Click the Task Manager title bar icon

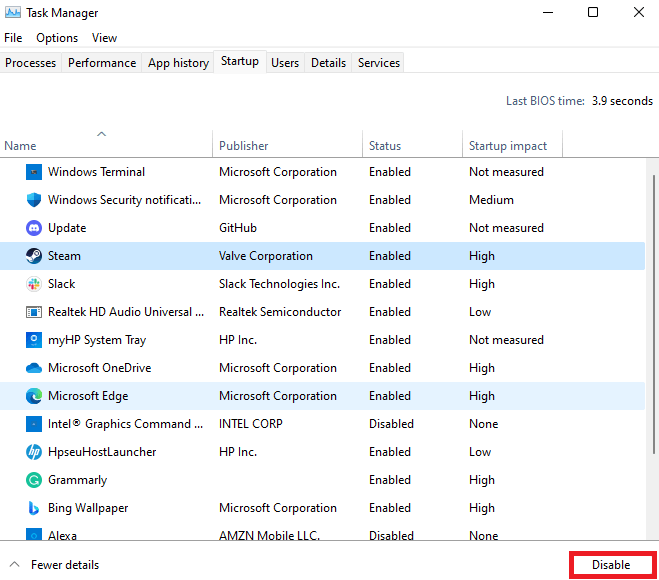(x=13, y=13)
